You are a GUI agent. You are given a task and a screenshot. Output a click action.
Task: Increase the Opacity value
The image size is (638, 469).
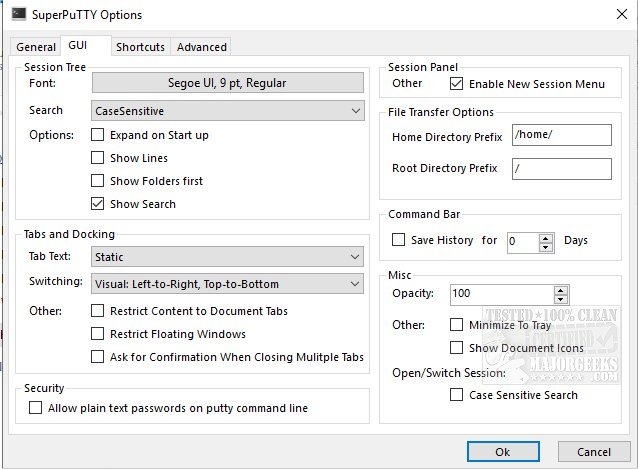click(561, 289)
